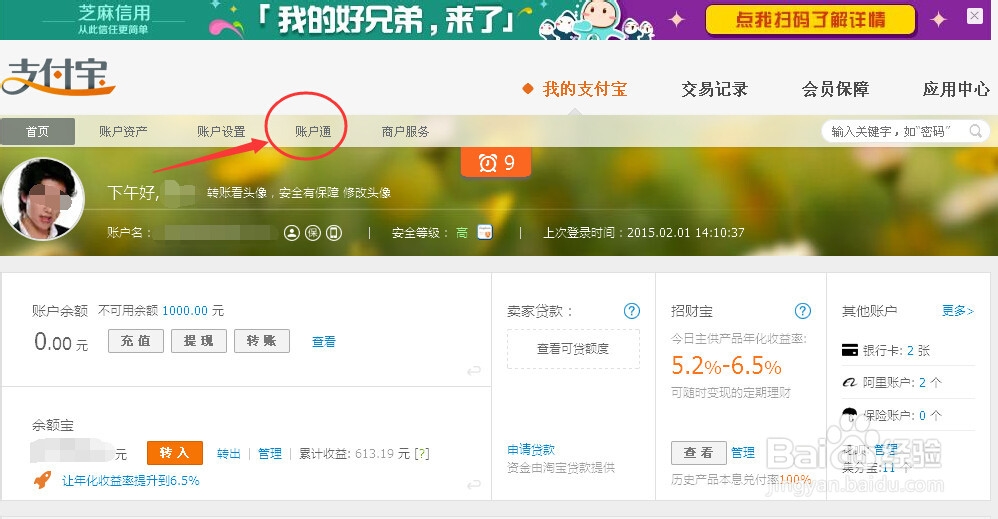Click the 充值 button
The height and width of the screenshot is (519, 998).
click(136, 341)
